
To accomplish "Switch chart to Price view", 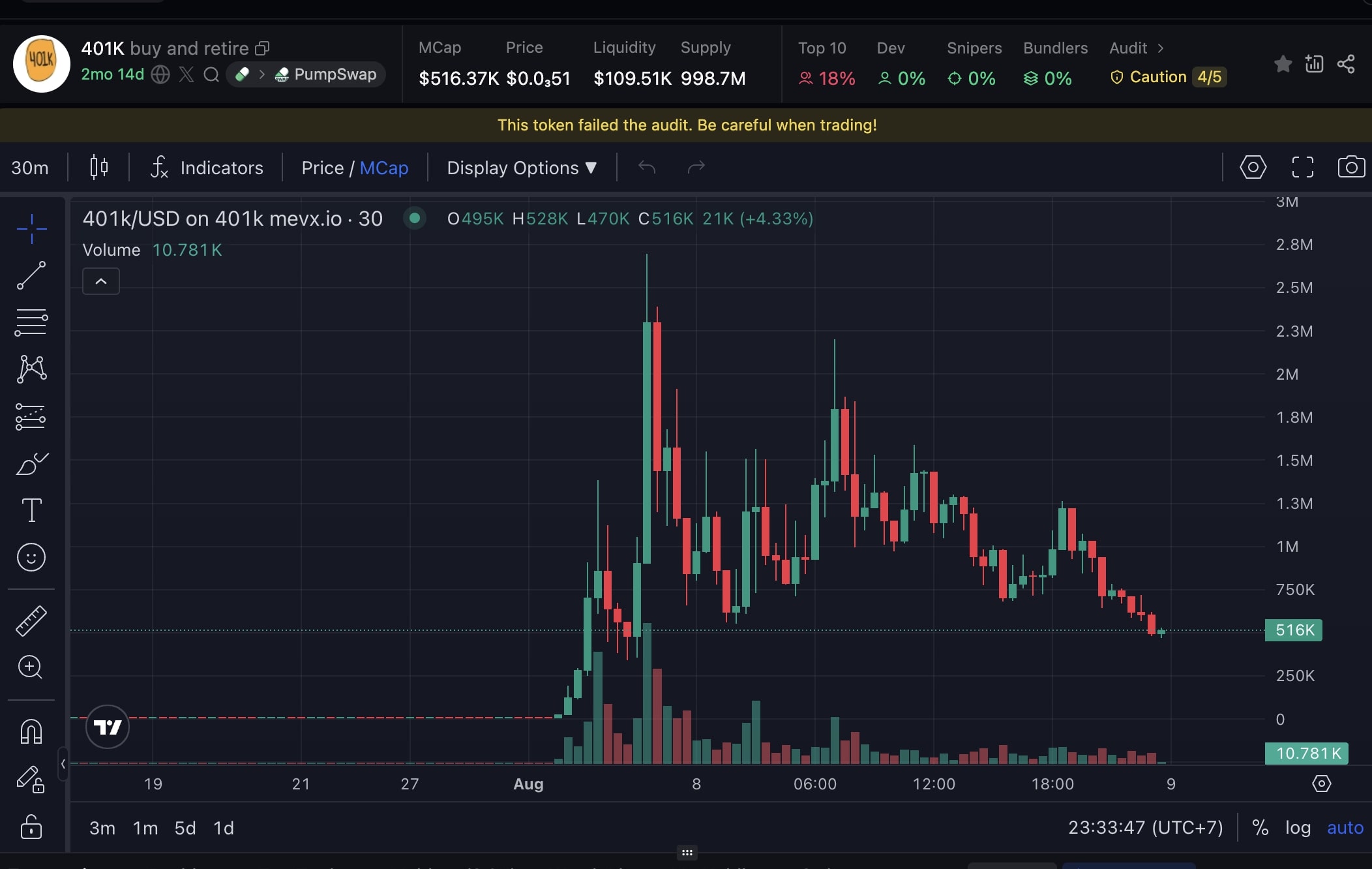I will (322, 168).
